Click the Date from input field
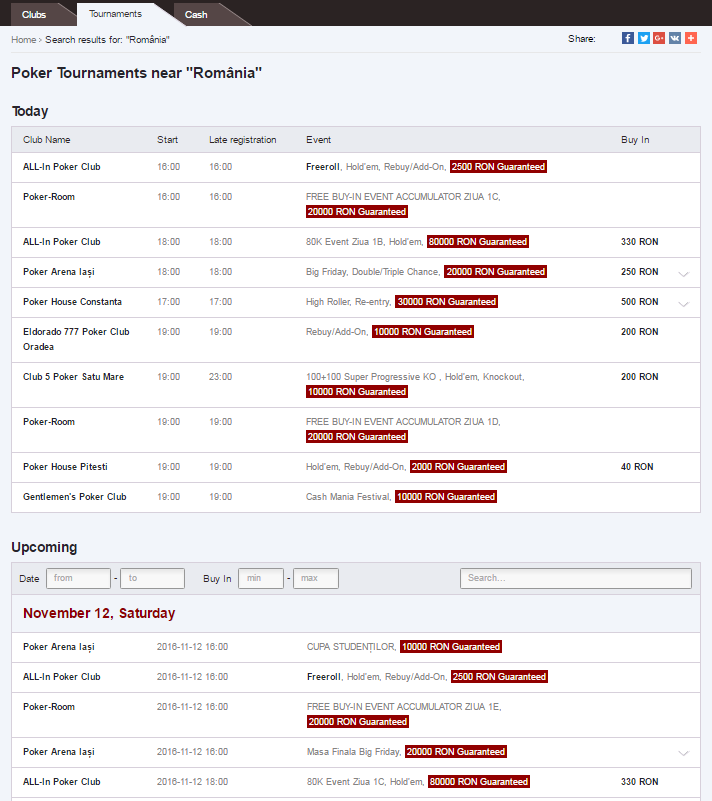Viewport: 712px width, 801px height. 78,578
